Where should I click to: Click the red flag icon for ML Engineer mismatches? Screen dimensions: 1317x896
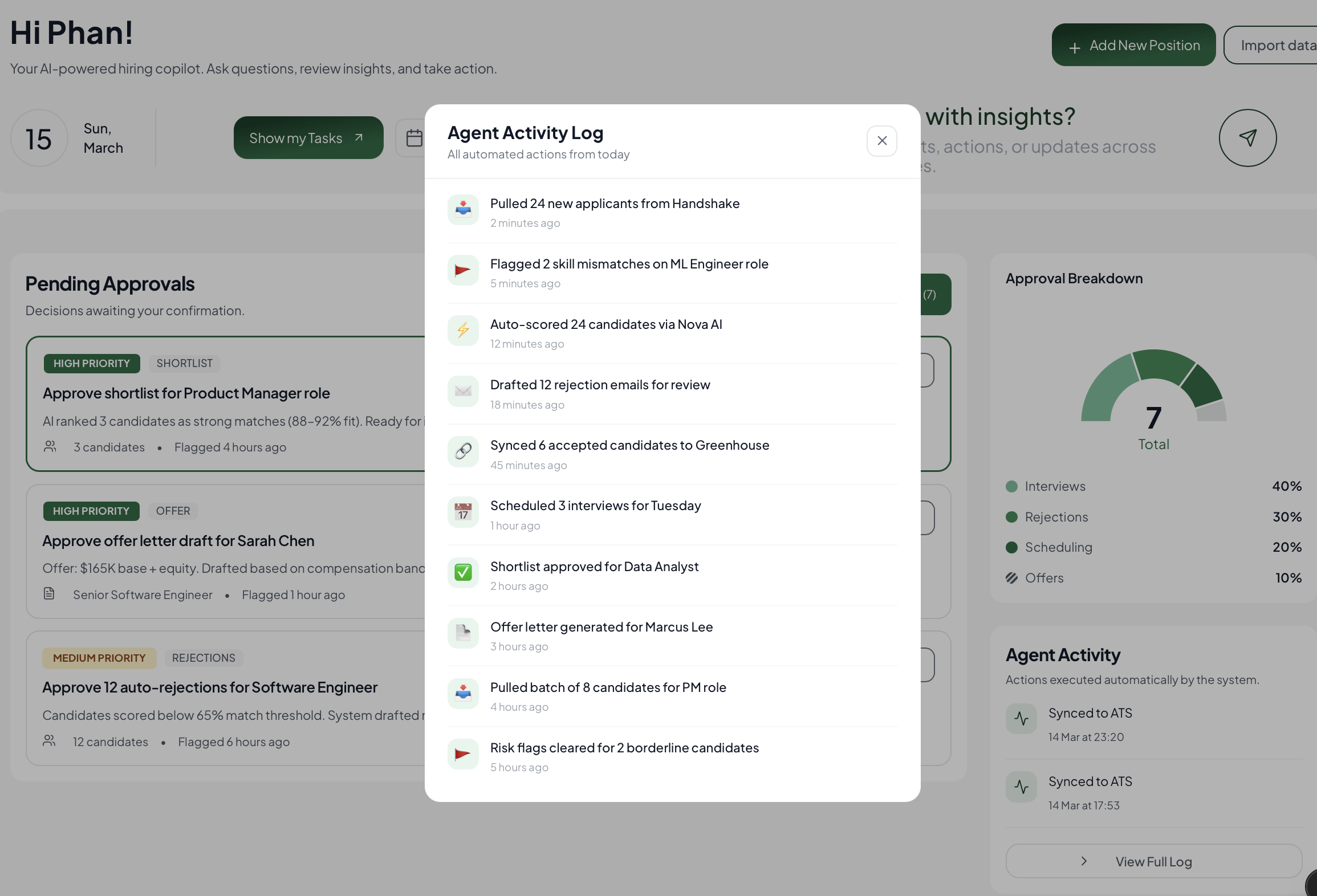463,270
